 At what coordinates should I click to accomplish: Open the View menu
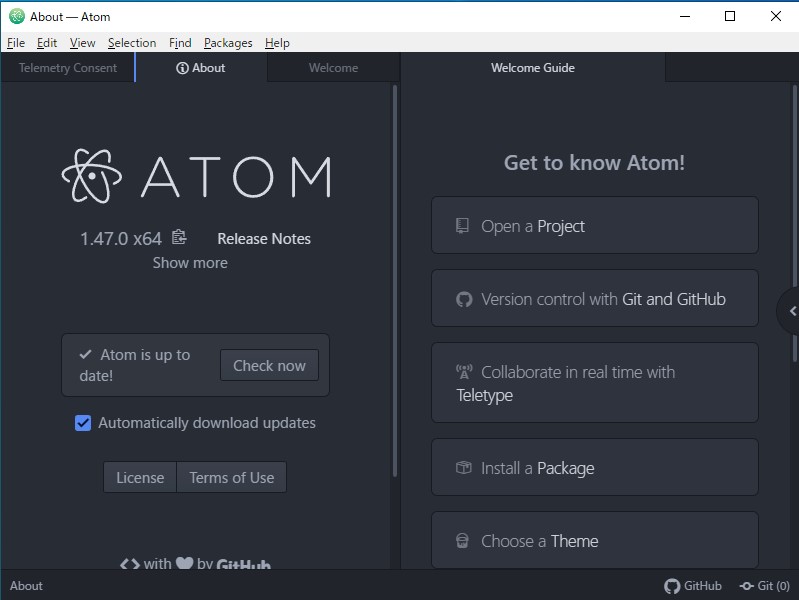(83, 43)
